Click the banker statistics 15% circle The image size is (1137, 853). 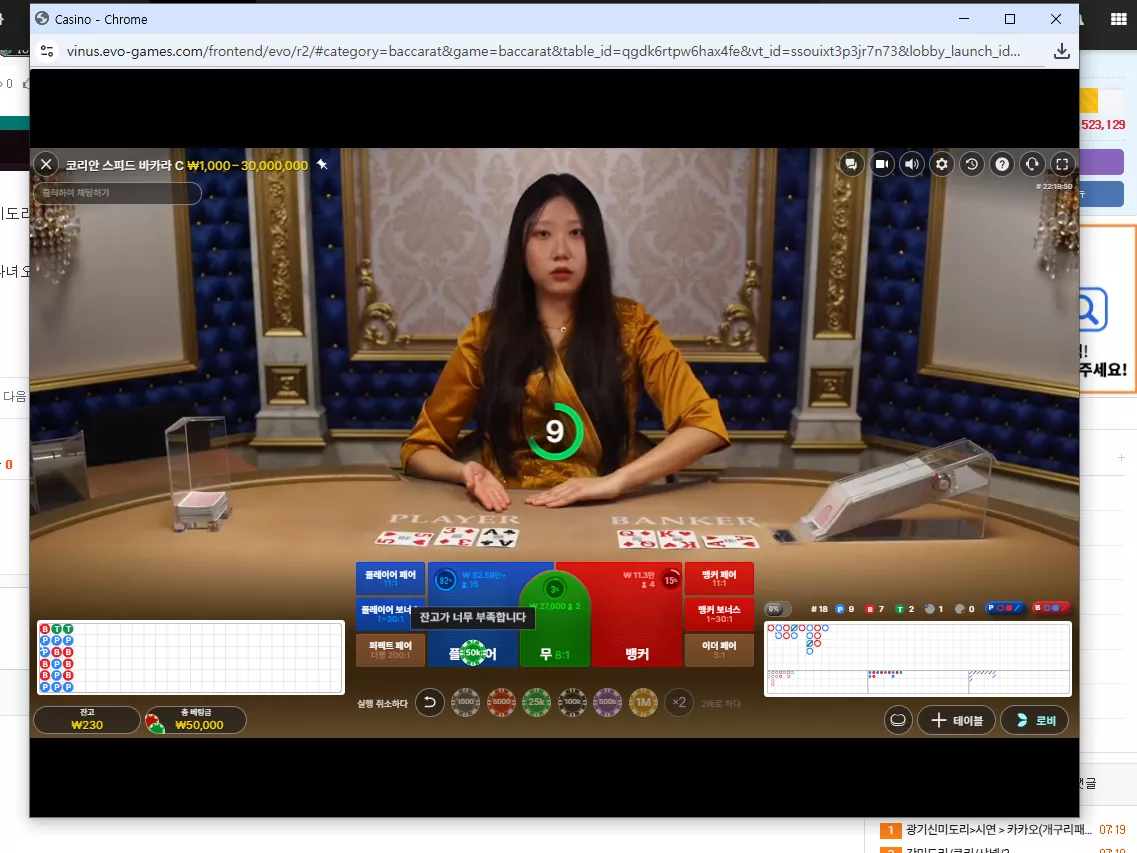(x=671, y=580)
